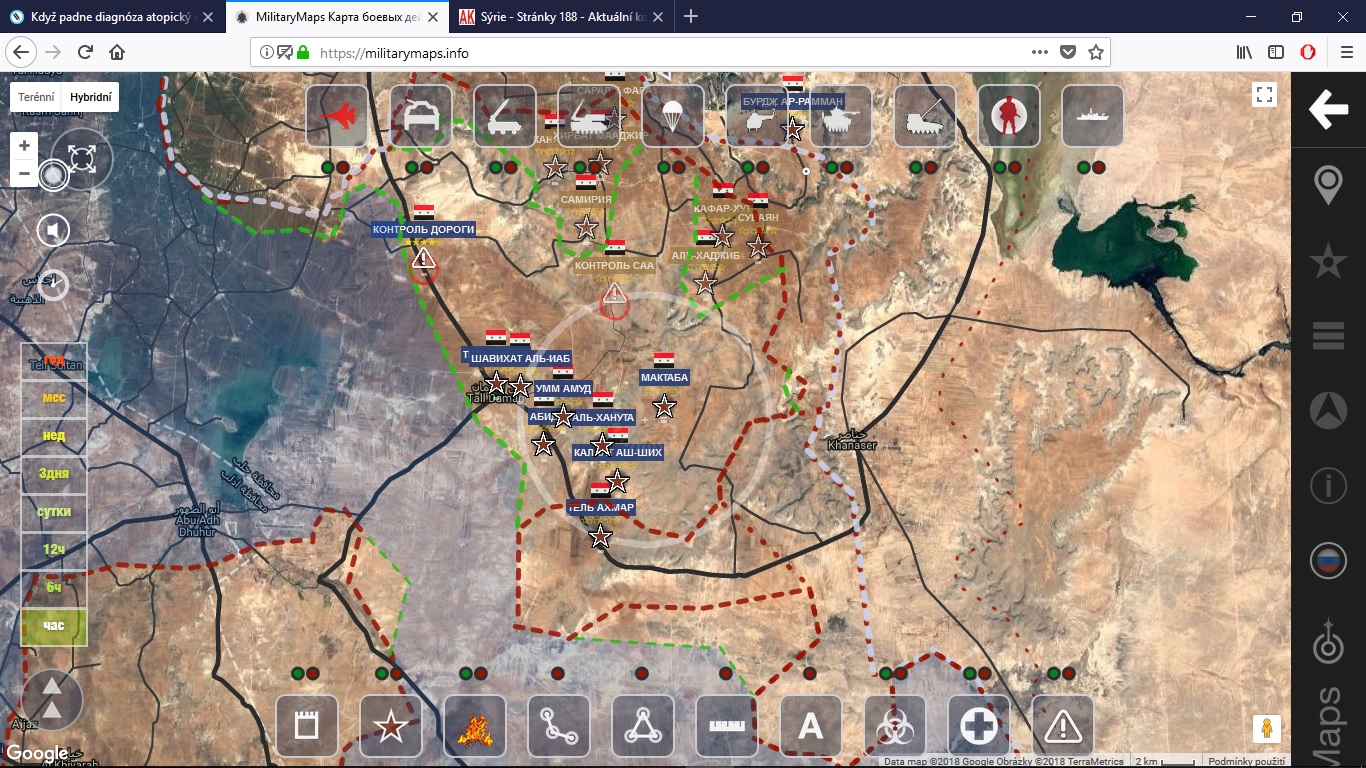Select the ruler measurement tool
The height and width of the screenshot is (768, 1366).
[x=727, y=726]
